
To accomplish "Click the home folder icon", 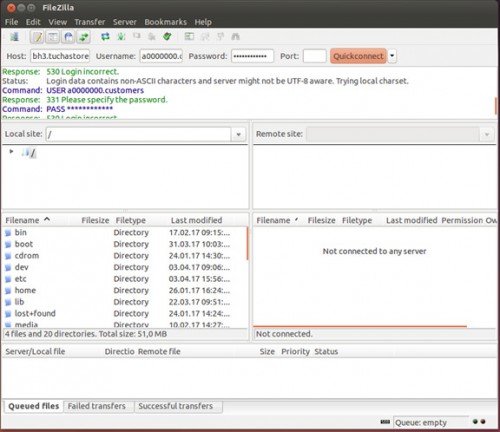I will click(x=8, y=291).
